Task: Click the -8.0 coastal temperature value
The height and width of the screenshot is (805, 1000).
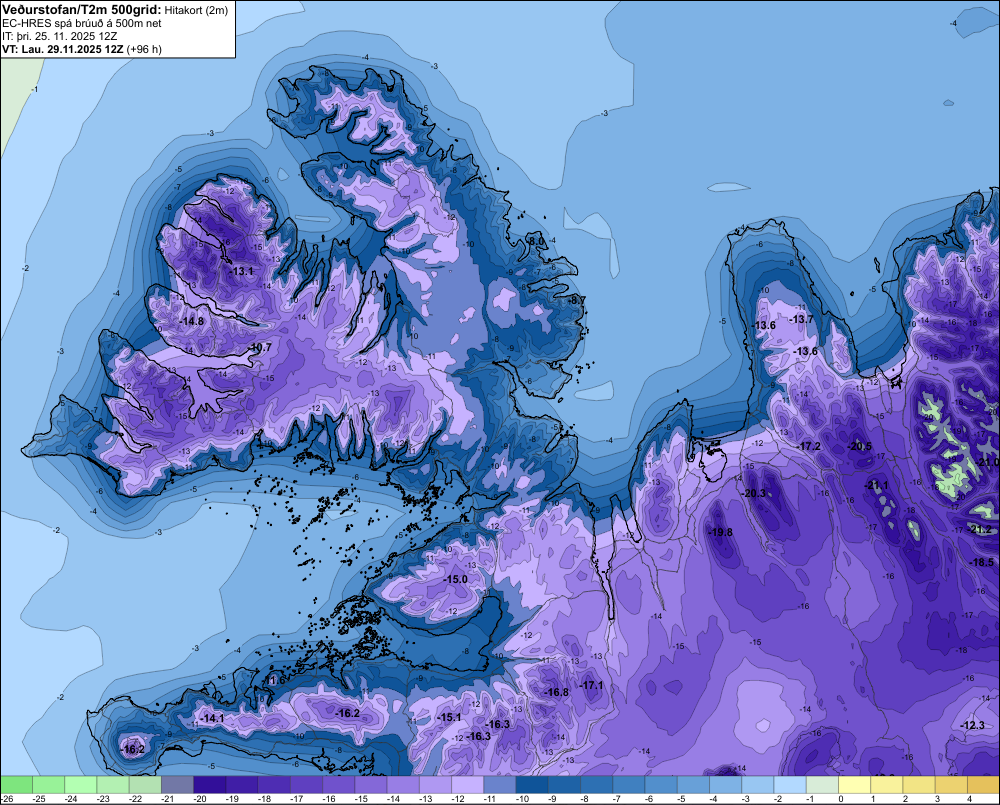Action: click(x=537, y=241)
